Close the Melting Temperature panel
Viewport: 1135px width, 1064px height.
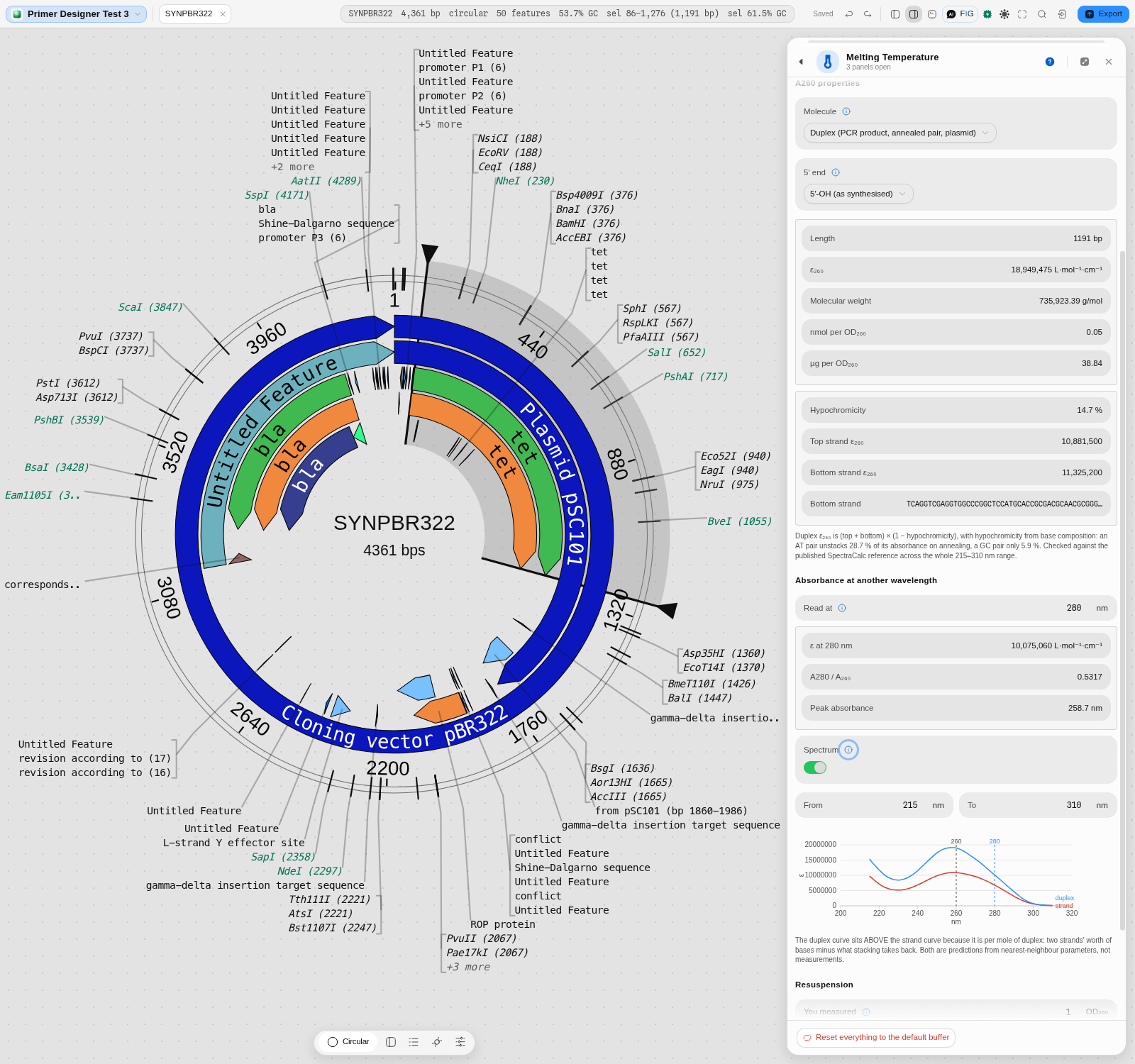coord(1109,62)
